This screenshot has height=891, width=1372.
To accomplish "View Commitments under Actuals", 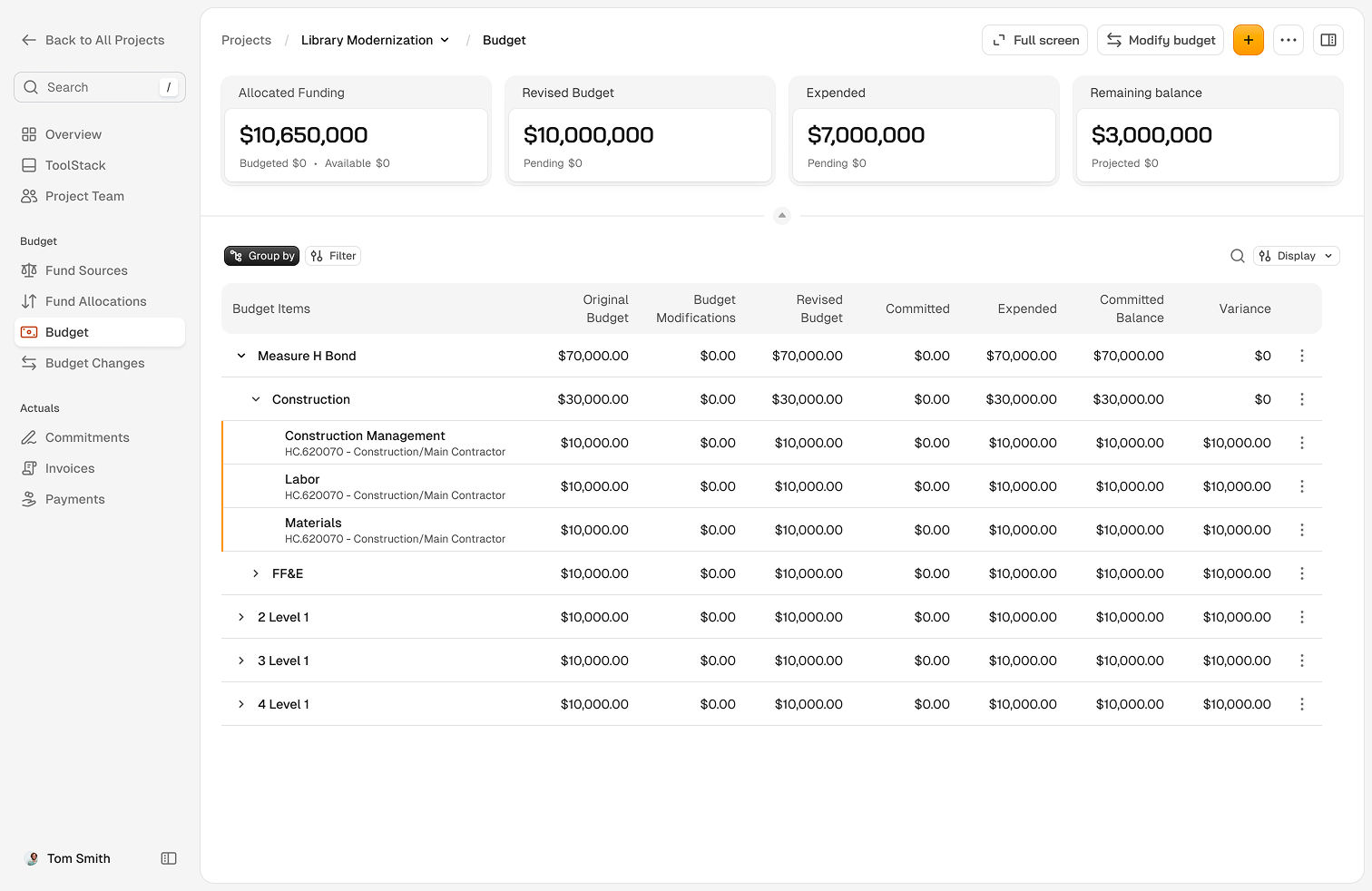I will click(85, 437).
